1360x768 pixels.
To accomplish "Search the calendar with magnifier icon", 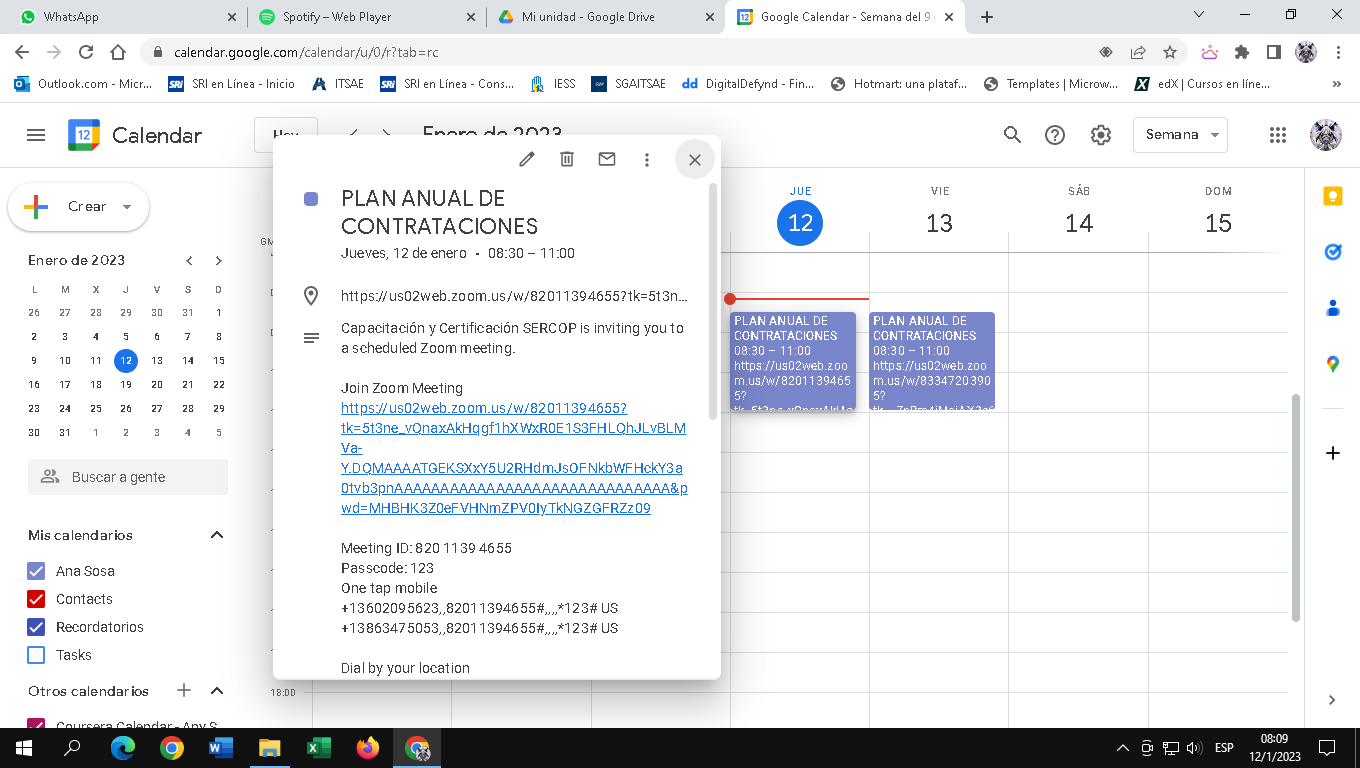I will click(1013, 135).
